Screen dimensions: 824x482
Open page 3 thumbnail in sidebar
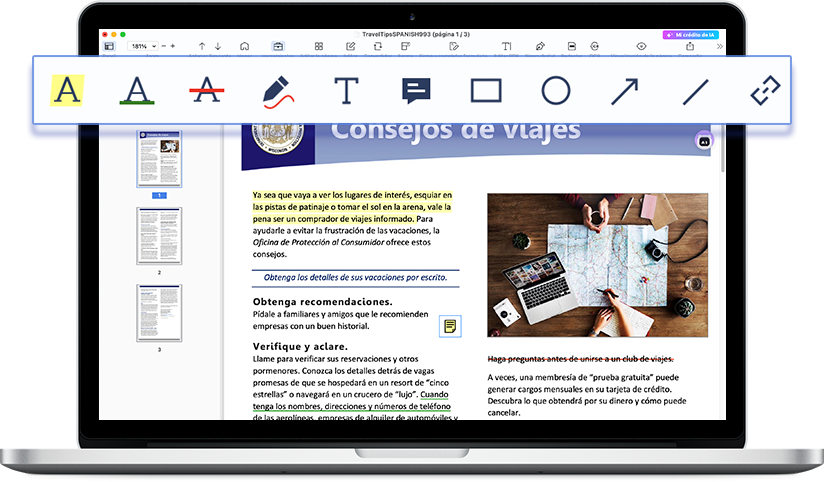tap(159, 313)
